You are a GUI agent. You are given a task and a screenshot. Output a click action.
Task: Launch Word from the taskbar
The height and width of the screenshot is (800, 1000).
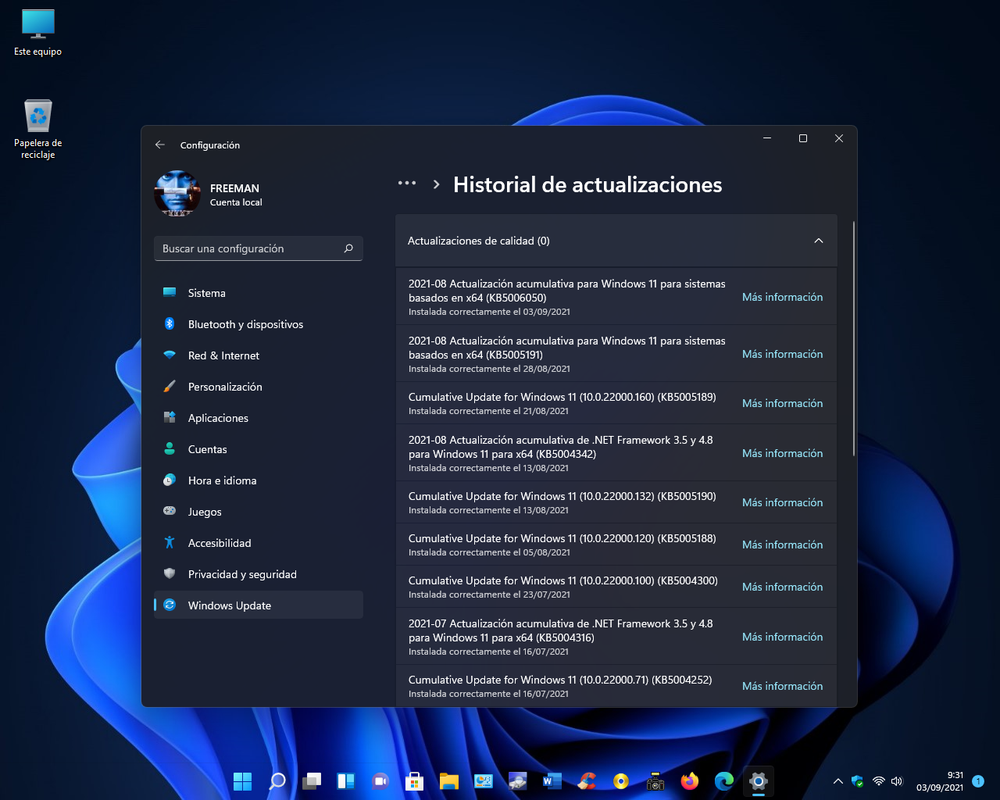(552, 781)
